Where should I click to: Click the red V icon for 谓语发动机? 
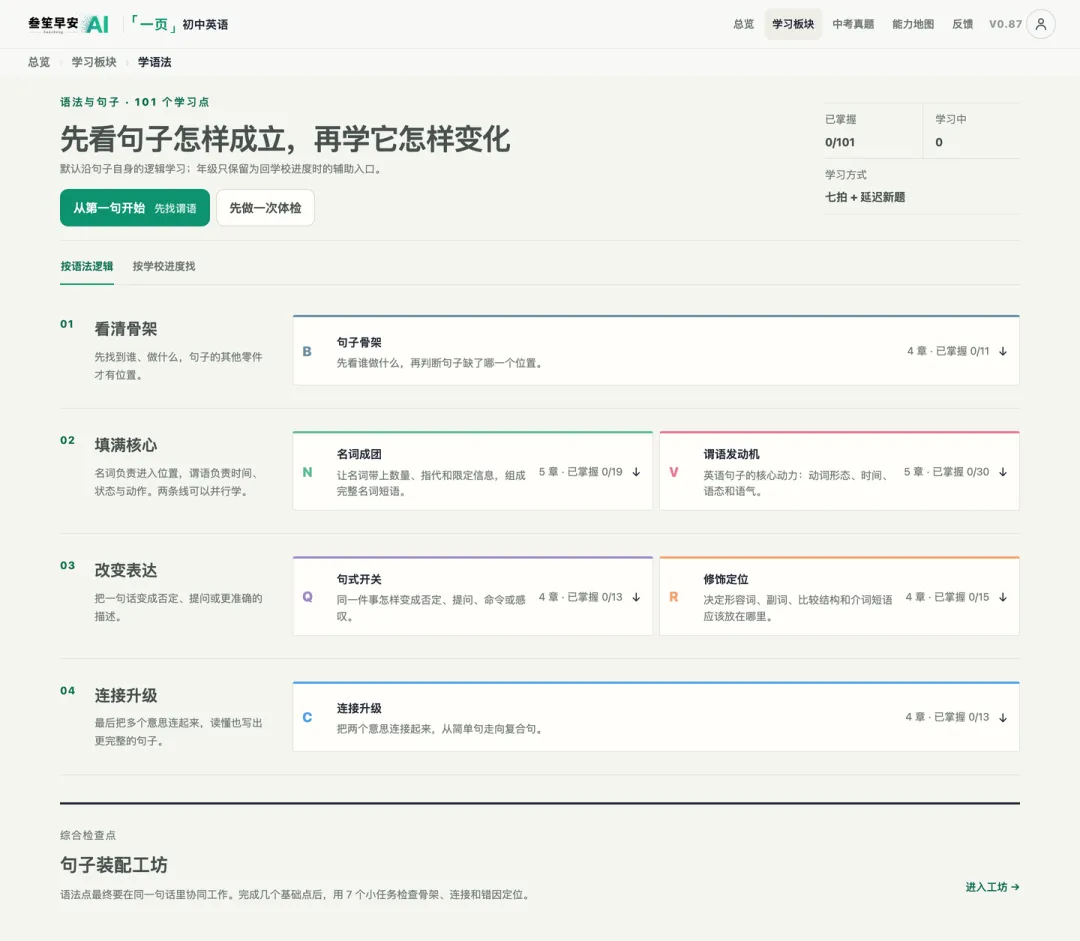(x=674, y=472)
